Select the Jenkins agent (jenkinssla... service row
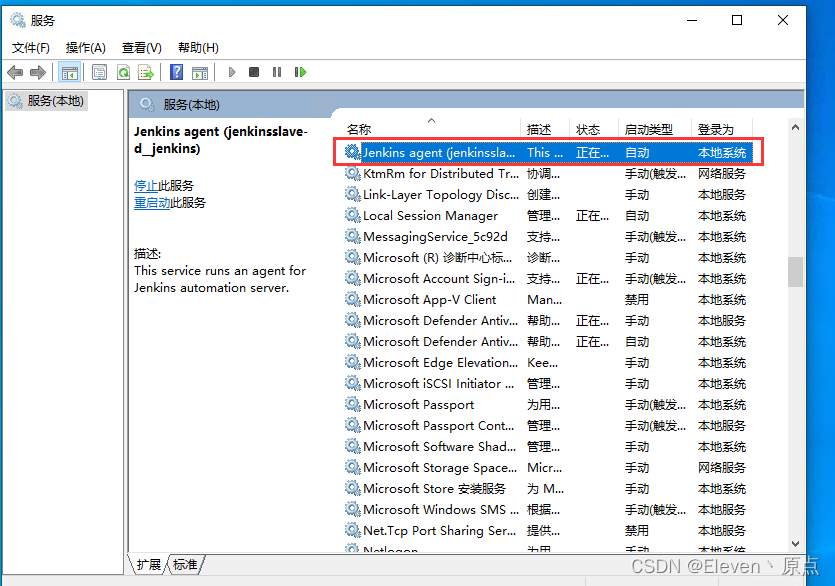The image size is (835, 586). tap(547, 152)
